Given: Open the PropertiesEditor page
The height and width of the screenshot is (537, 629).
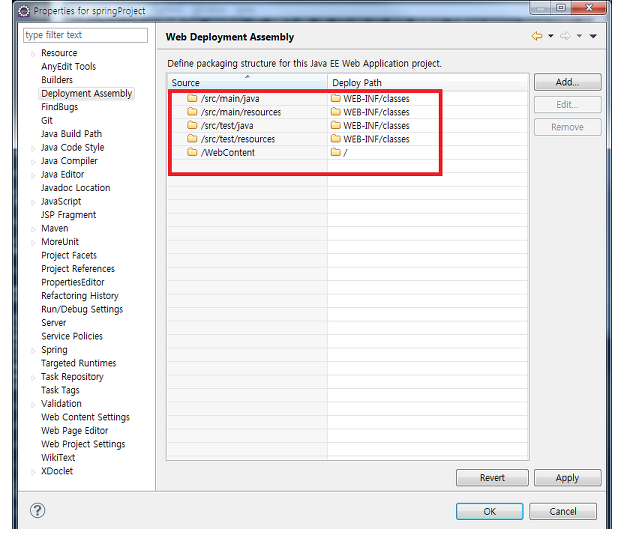Looking at the screenshot, I should pos(73,282).
